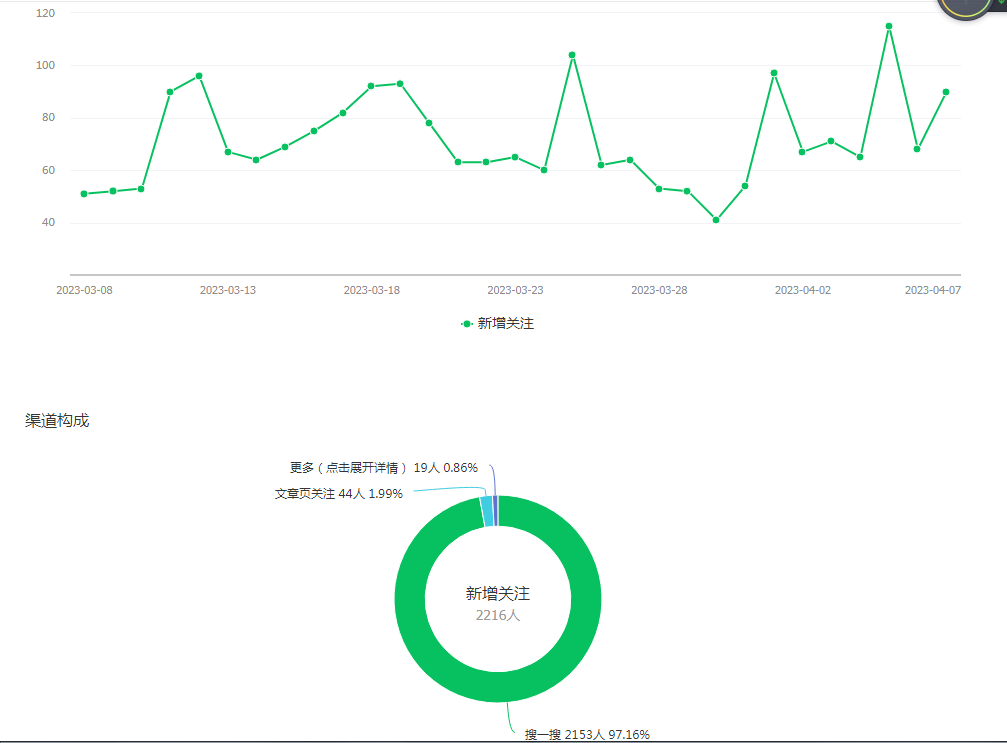The width and height of the screenshot is (1007, 743).
Task: Click the donut center 2216人 total
Action: (498, 615)
